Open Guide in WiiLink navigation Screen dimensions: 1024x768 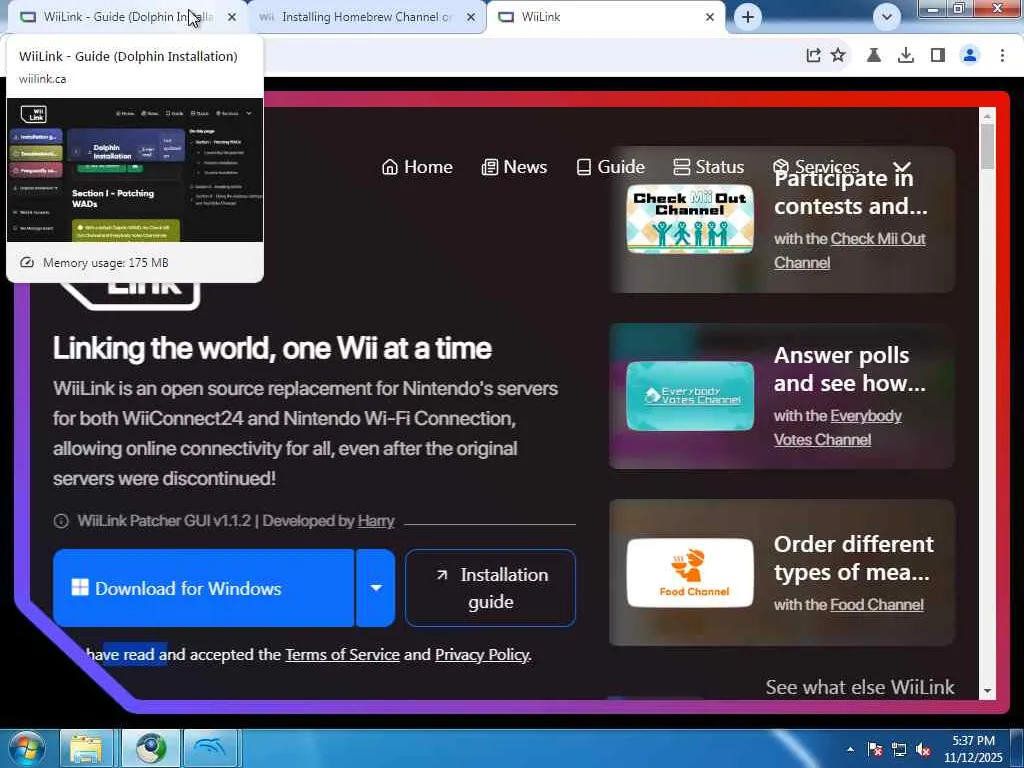[611, 167]
